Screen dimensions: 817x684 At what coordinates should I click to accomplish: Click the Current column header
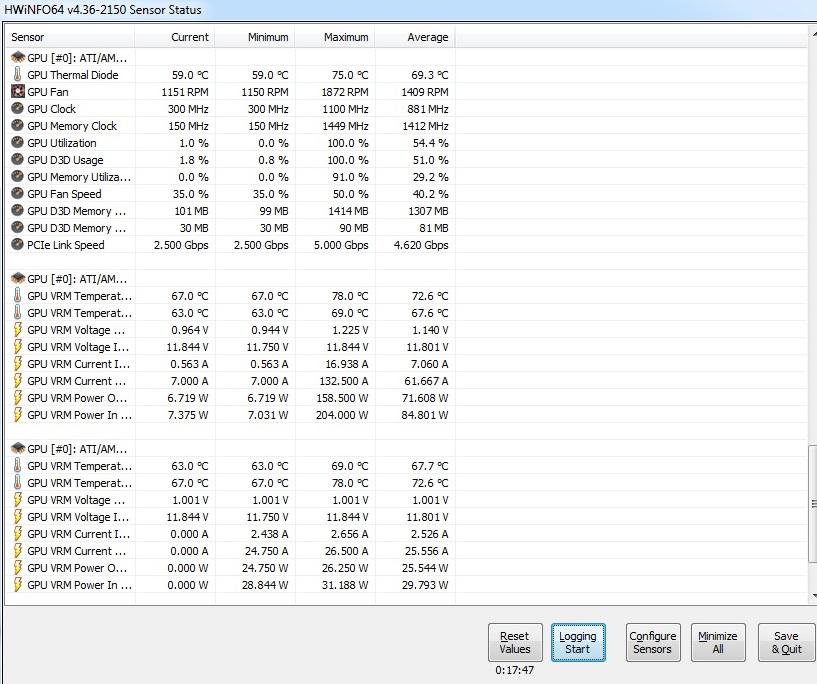point(175,37)
